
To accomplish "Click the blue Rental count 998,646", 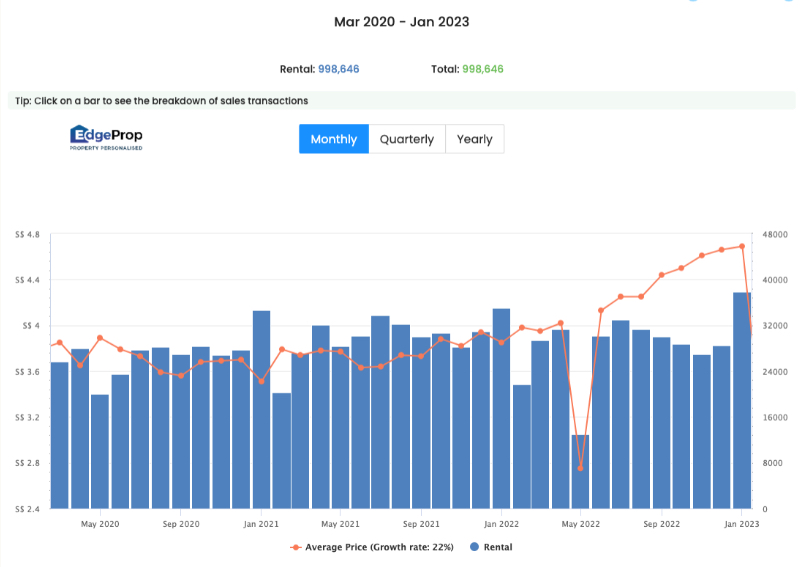I will (x=338, y=69).
